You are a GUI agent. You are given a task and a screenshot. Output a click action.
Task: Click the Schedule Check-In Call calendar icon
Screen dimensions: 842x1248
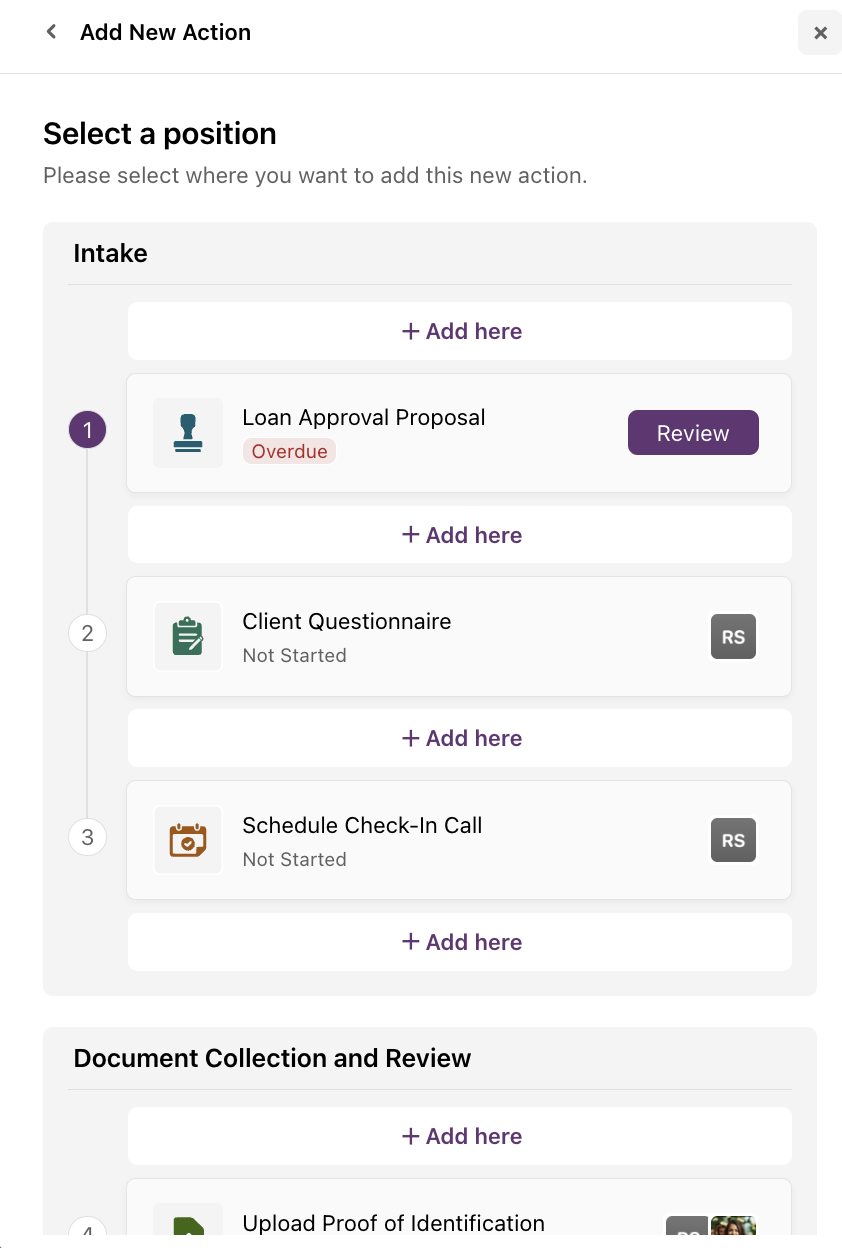pyautogui.click(x=188, y=840)
